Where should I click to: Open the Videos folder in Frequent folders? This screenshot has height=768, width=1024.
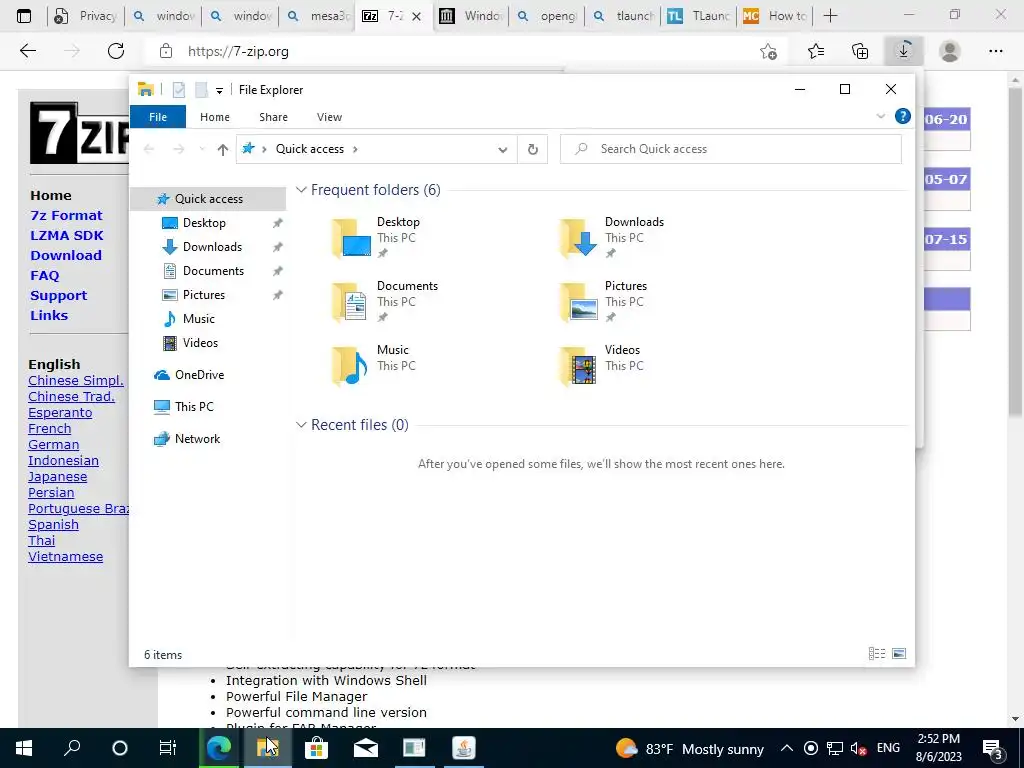pos(600,366)
